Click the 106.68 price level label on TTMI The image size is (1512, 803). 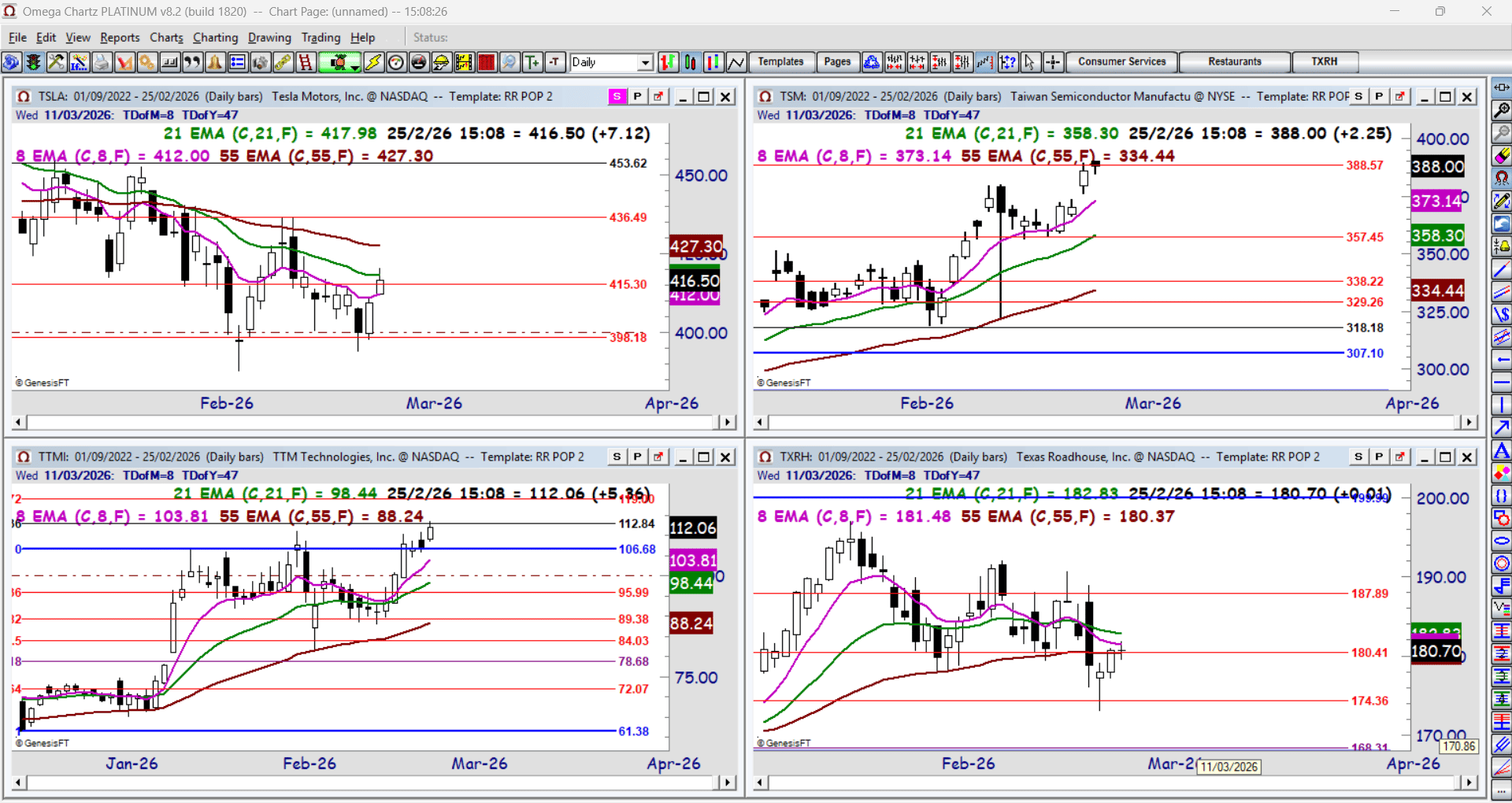637,550
